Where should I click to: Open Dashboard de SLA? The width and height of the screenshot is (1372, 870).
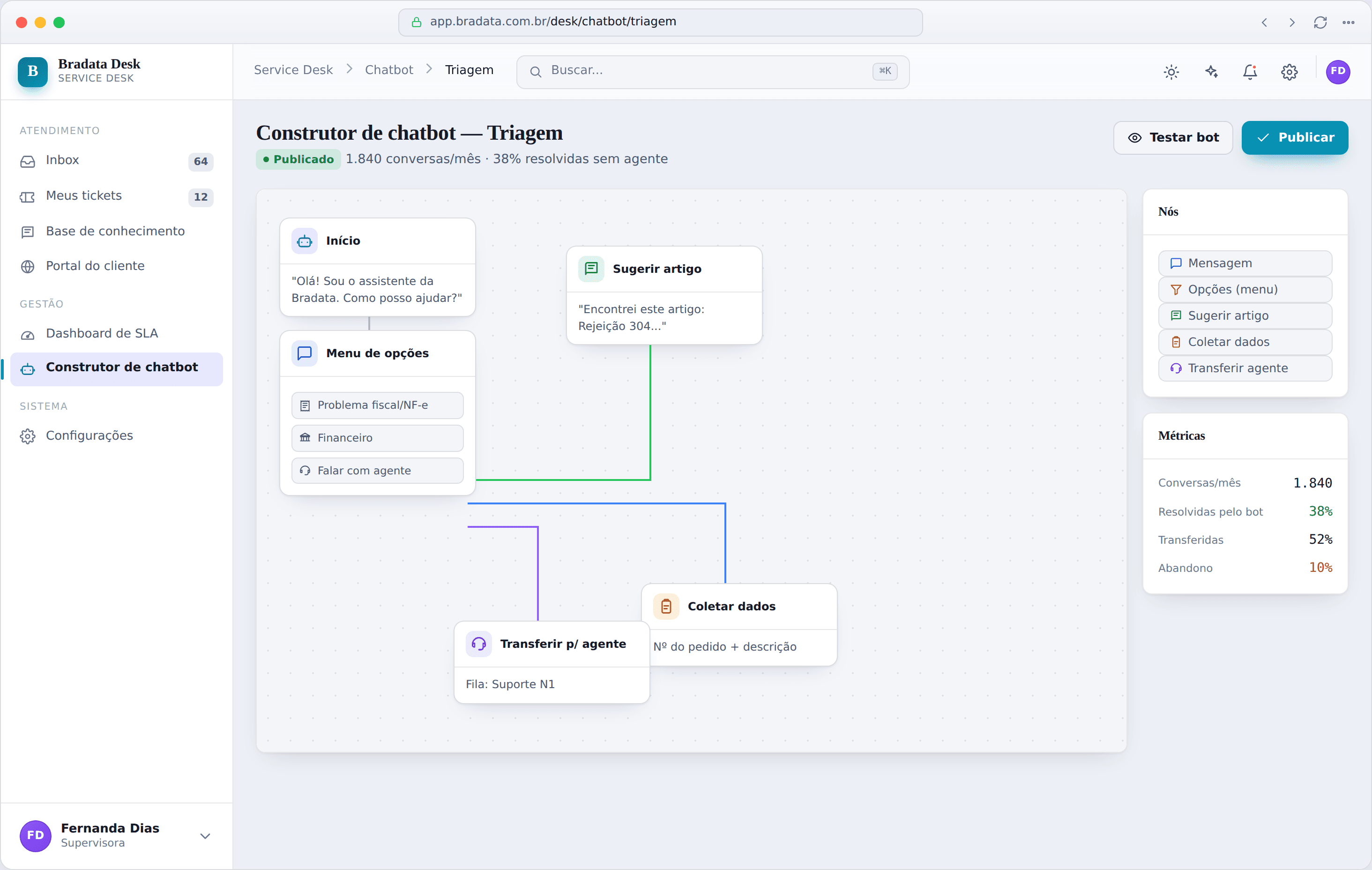tap(116, 334)
